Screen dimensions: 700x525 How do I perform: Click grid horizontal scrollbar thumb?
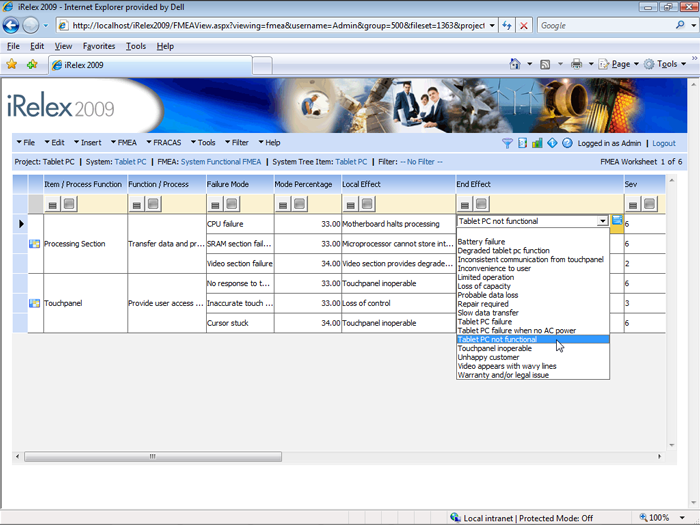pos(153,456)
